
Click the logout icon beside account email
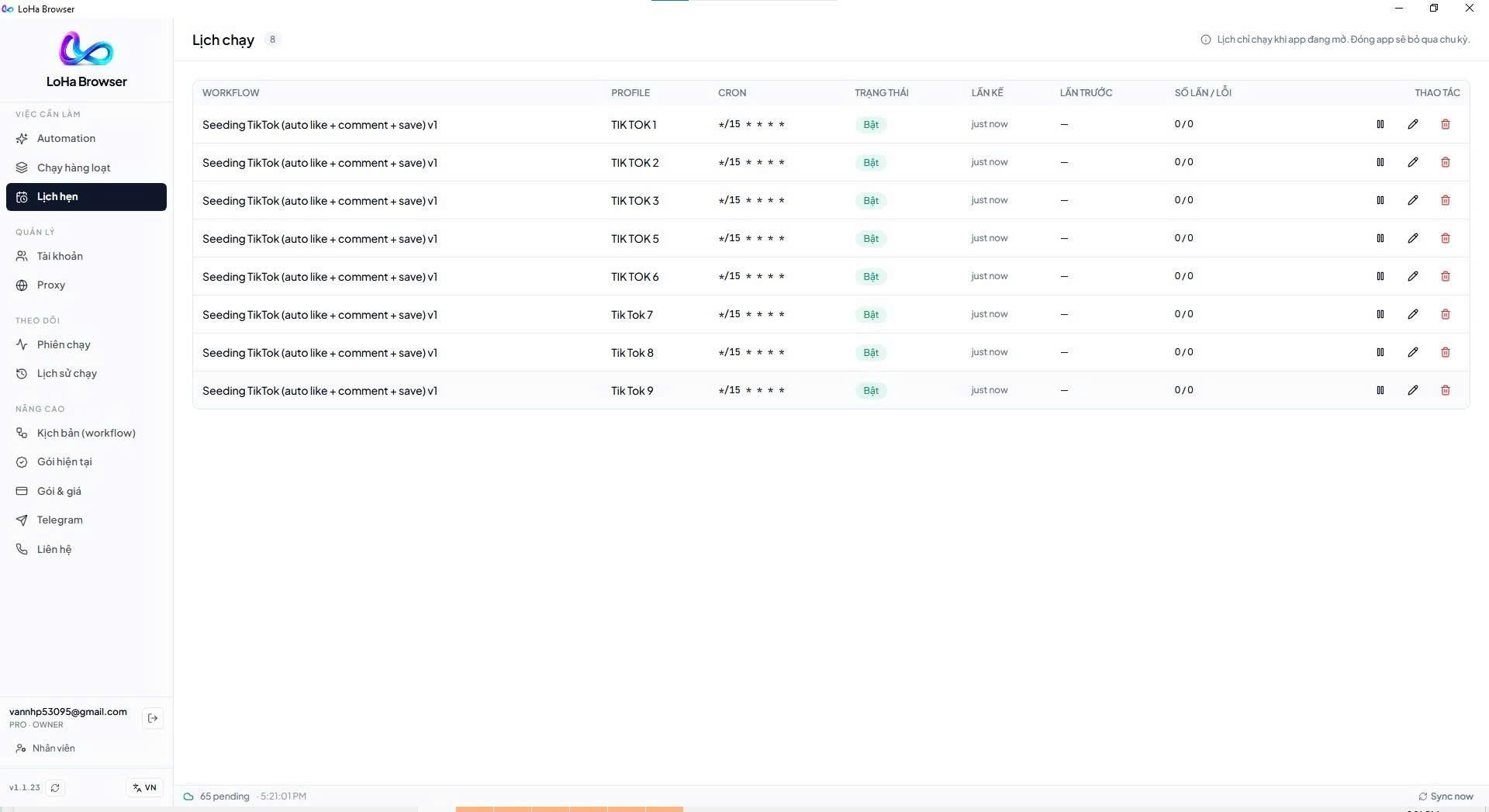pyautogui.click(x=153, y=718)
